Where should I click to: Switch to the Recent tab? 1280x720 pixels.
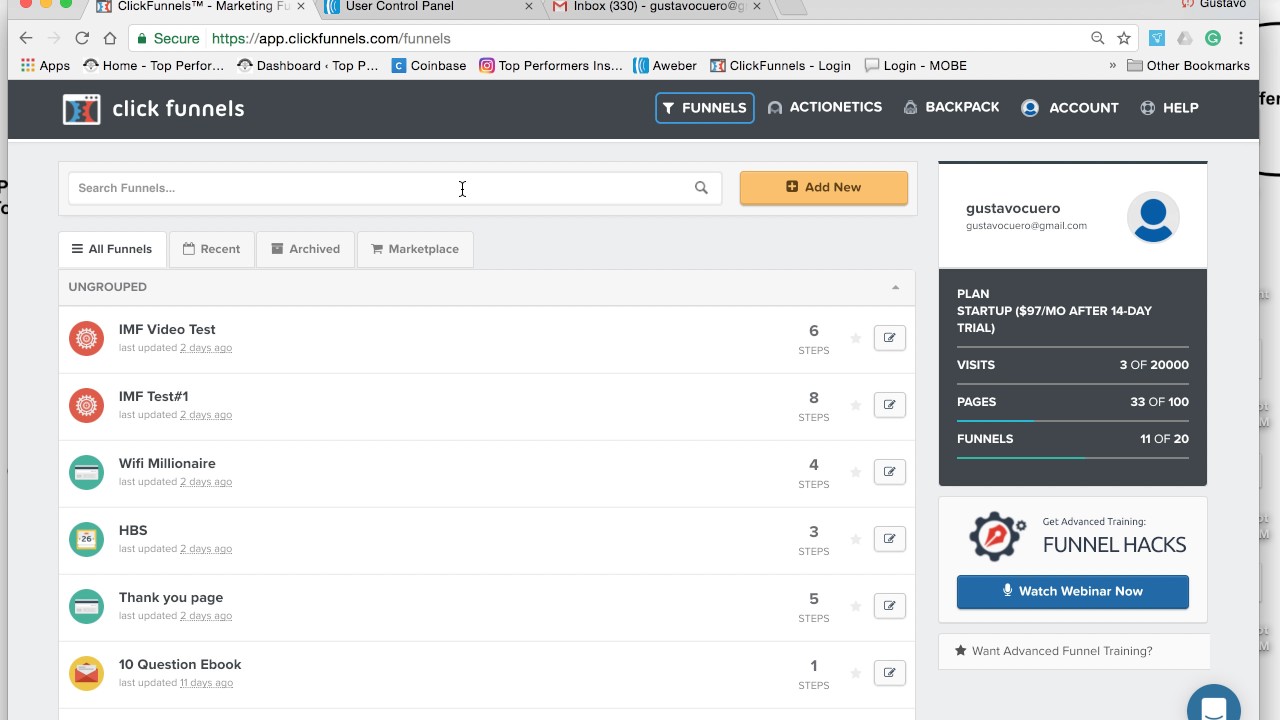pyautogui.click(x=211, y=249)
